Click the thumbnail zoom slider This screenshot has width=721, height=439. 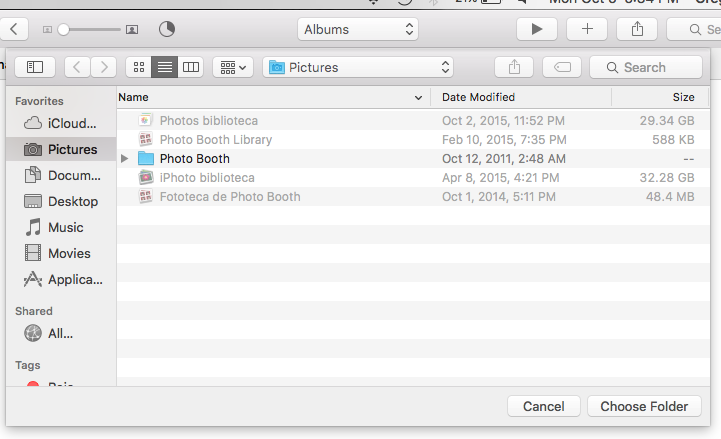[x=89, y=29]
